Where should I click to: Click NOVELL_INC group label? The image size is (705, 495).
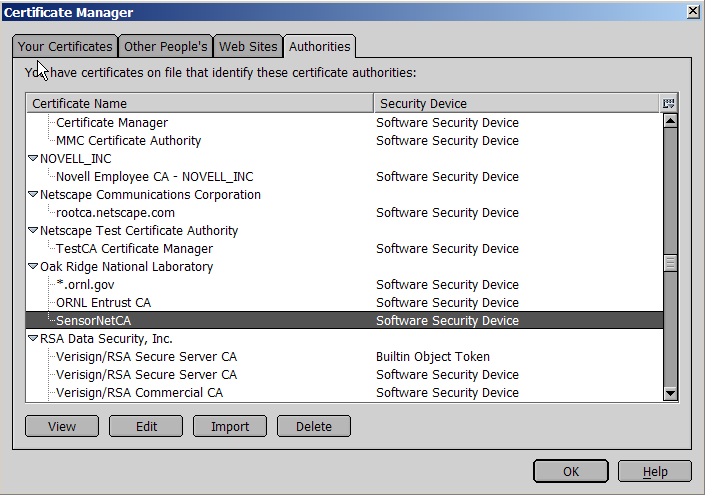pos(76,159)
